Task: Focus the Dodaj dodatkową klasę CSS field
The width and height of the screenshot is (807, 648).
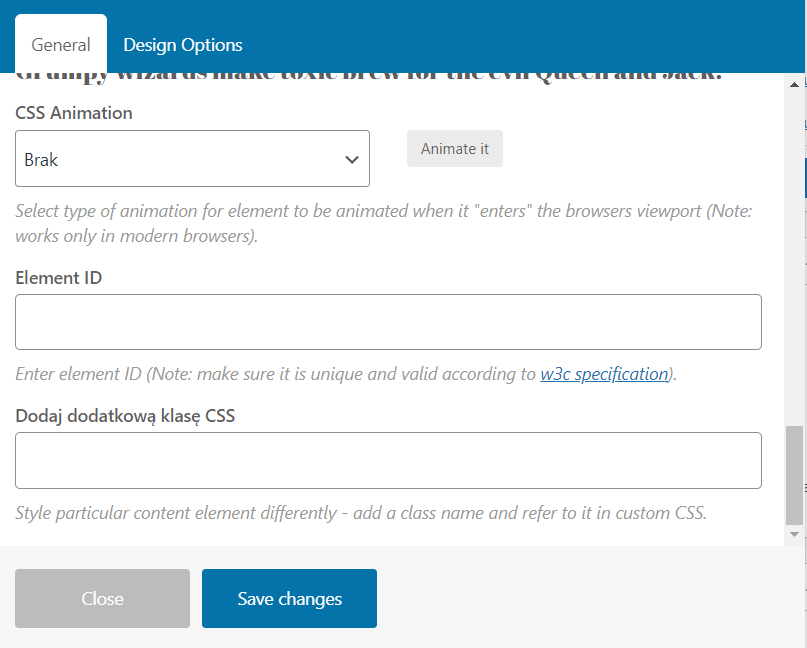Action: tap(388, 460)
